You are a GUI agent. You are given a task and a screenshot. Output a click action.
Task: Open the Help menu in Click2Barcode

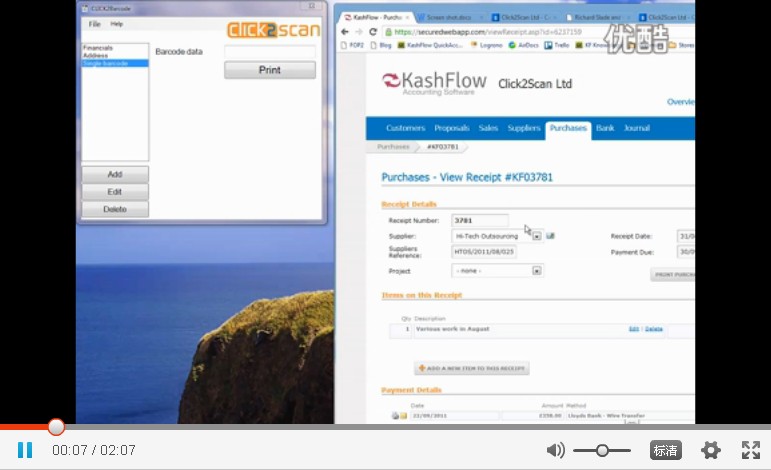(x=117, y=24)
